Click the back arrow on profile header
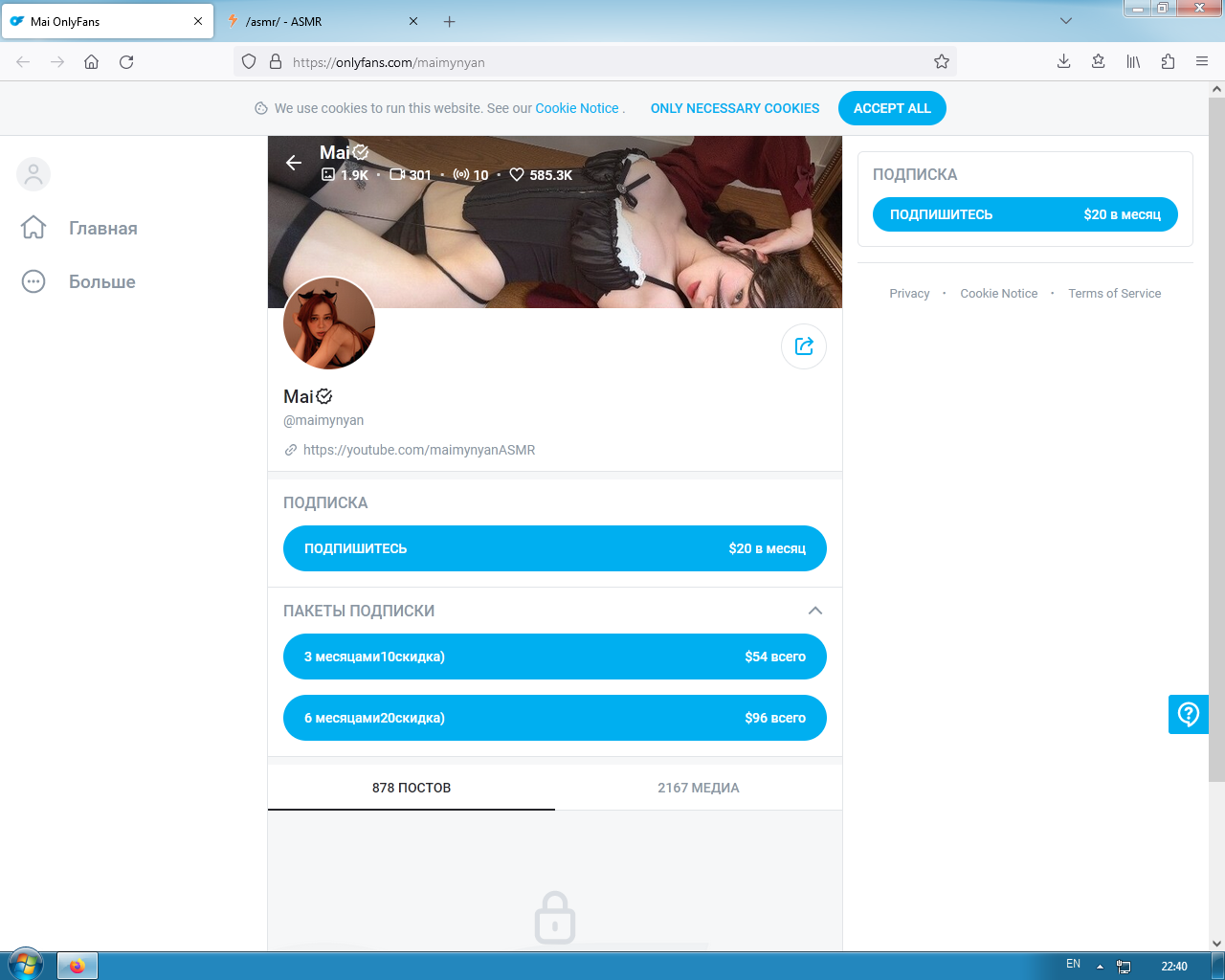 click(294, 163)
